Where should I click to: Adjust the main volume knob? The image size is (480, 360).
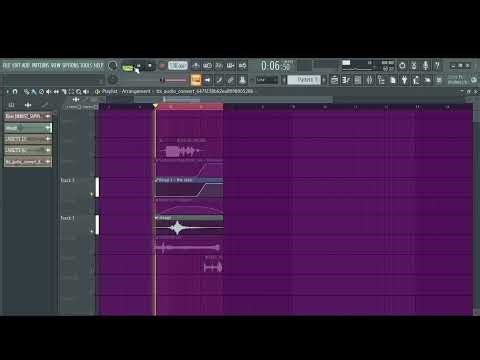[x=113, y=65]
